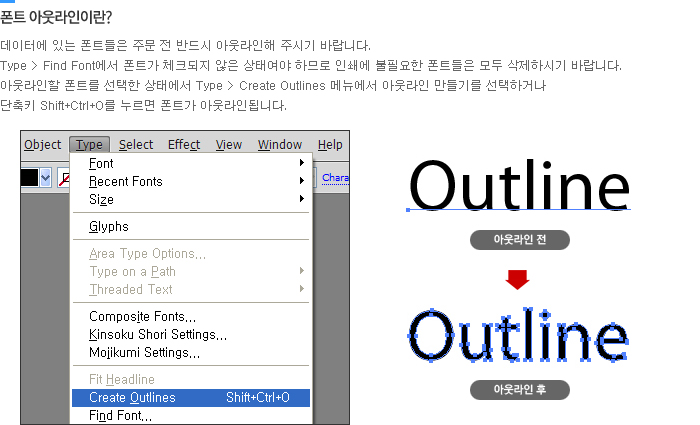Expand the Font submenu arrow
The image size is (700, 425).
tap(301, 163)
